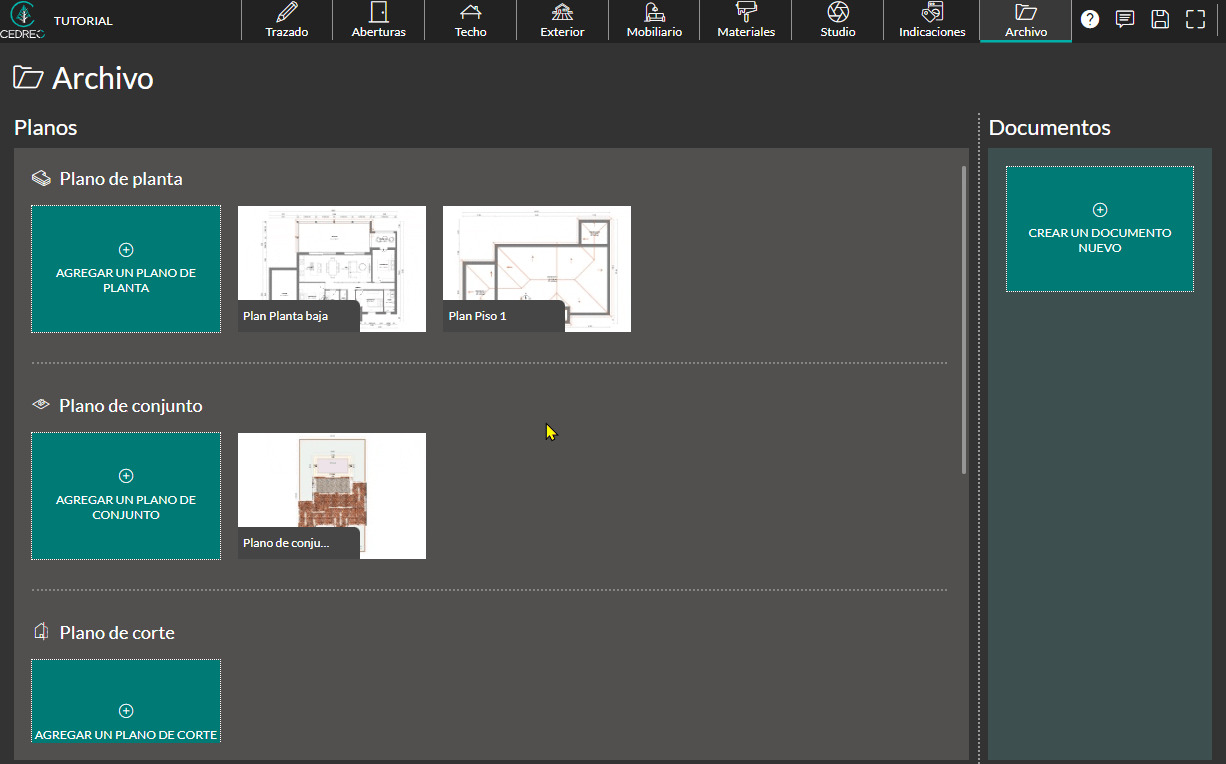Switch to the Aberturas tab
Screen dimensions: 1226x764
(379, 21)
